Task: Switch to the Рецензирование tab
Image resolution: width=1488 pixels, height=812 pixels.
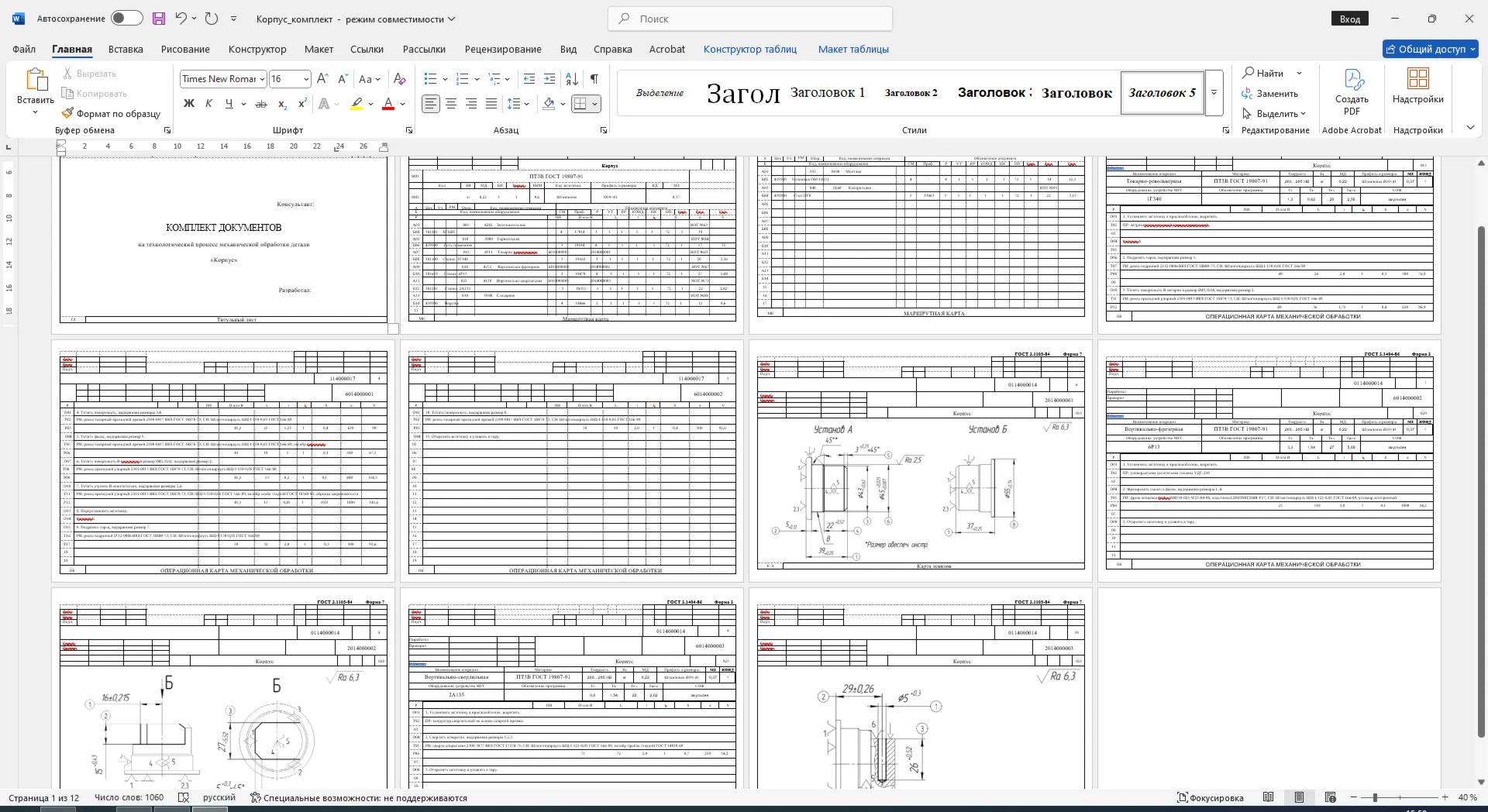Action: tap(503, 49)
